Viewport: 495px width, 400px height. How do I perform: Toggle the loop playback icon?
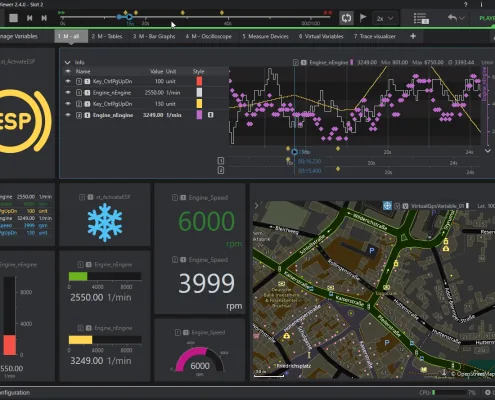coord(346,18)
